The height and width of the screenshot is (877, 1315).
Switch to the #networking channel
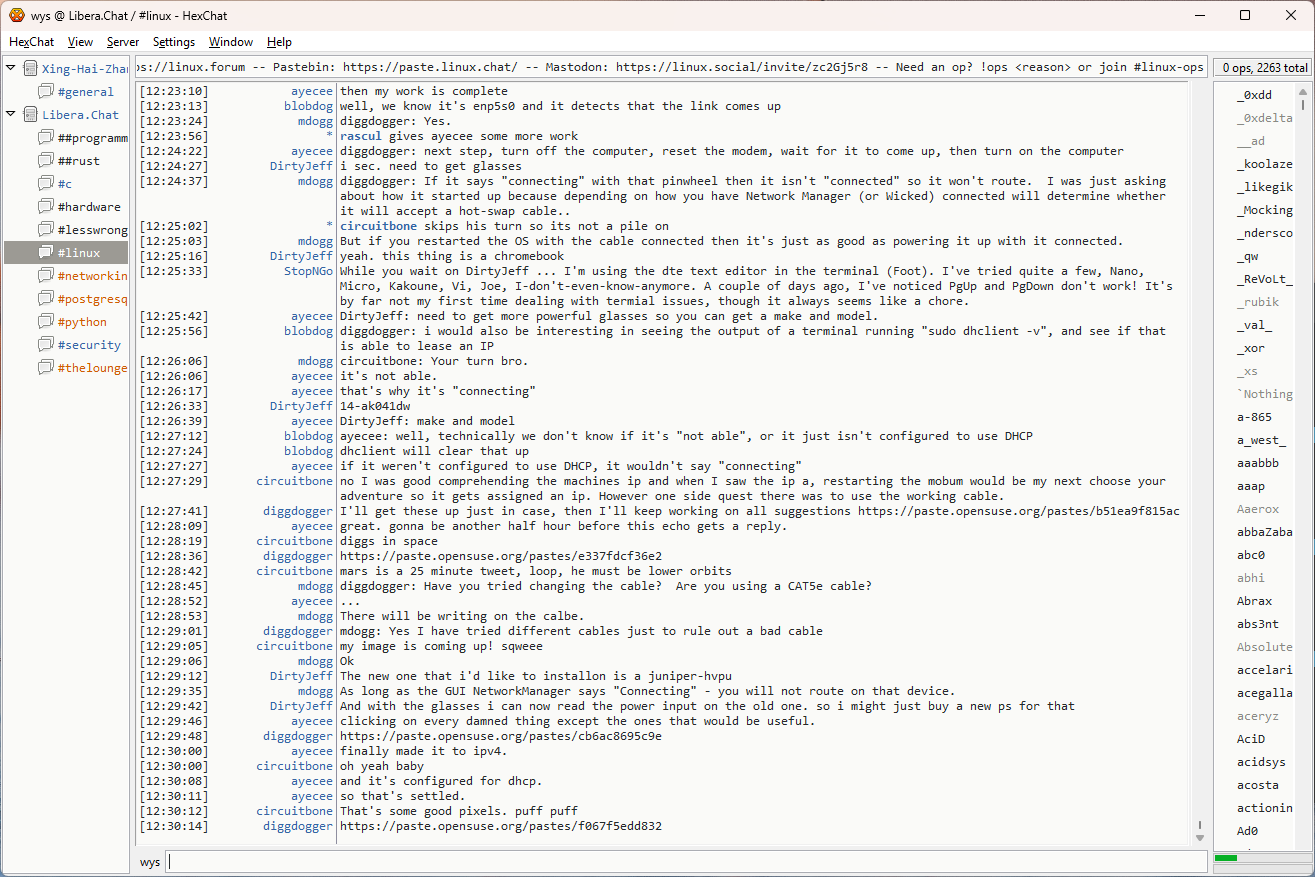point(92,276)
